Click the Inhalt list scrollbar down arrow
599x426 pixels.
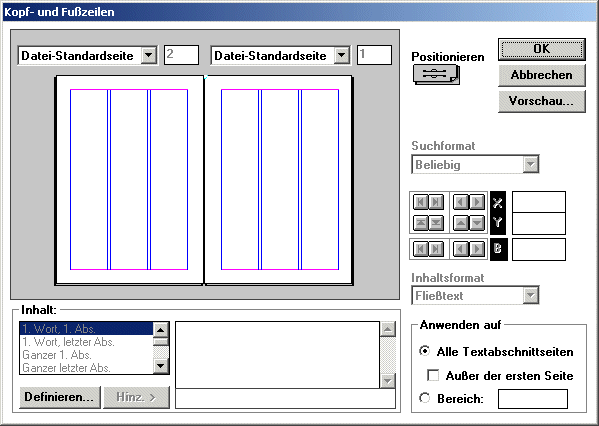[160, 366]
